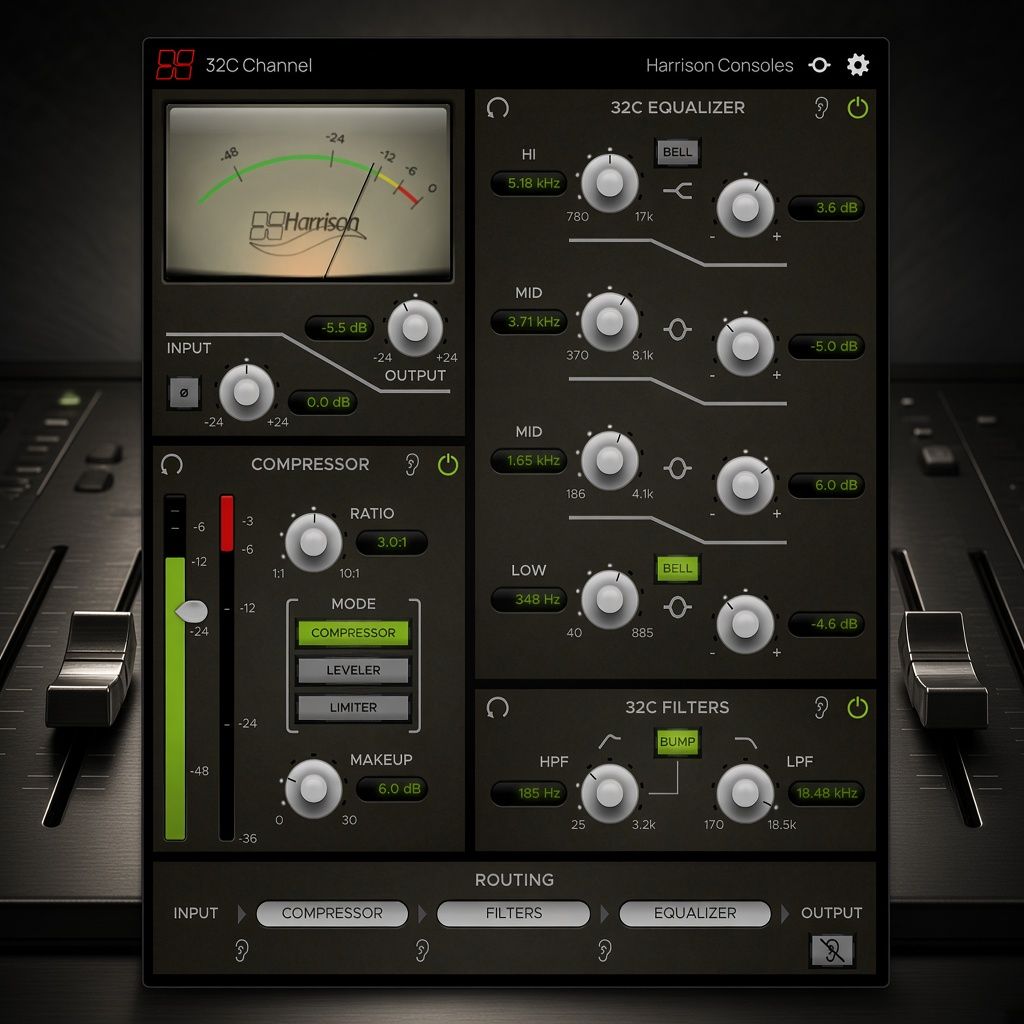This screenshot has width=1024, height=1024.
Task: Click the HI frequency 5.18 kHz value field
Action: (529, 184)
